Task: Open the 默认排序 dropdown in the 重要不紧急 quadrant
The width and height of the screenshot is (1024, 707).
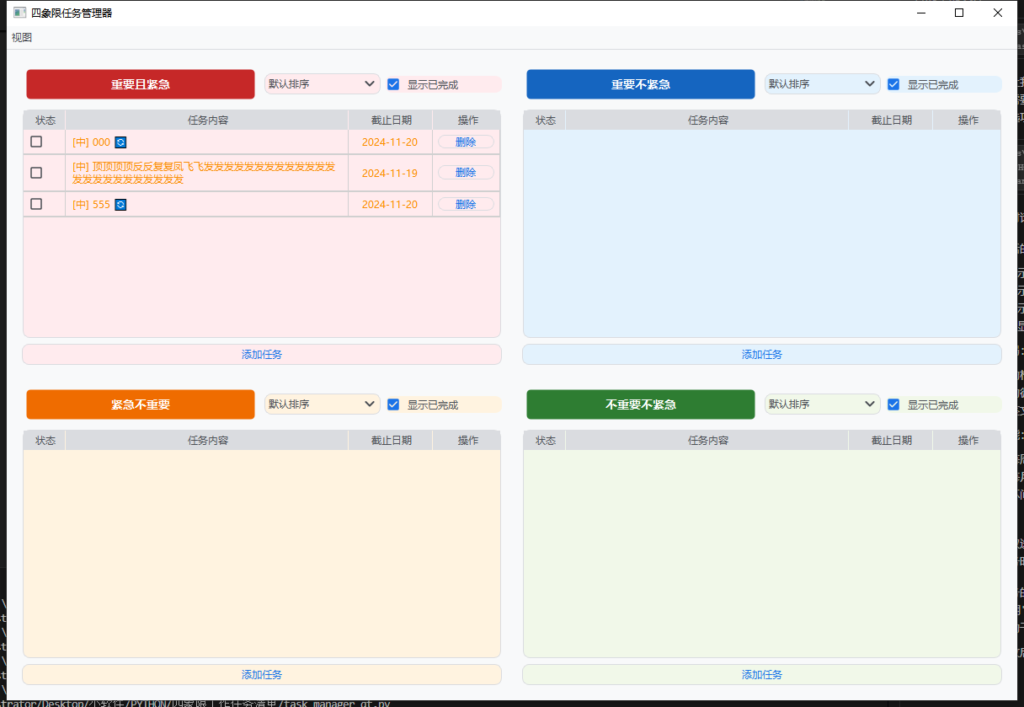Action: (x=822, y=84)
